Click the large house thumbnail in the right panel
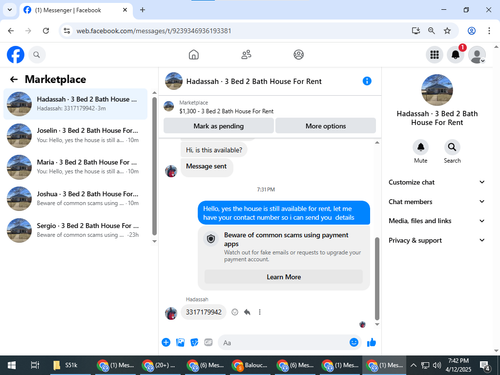Viewport: 500px width, 375px height. (x=437, y=90)
